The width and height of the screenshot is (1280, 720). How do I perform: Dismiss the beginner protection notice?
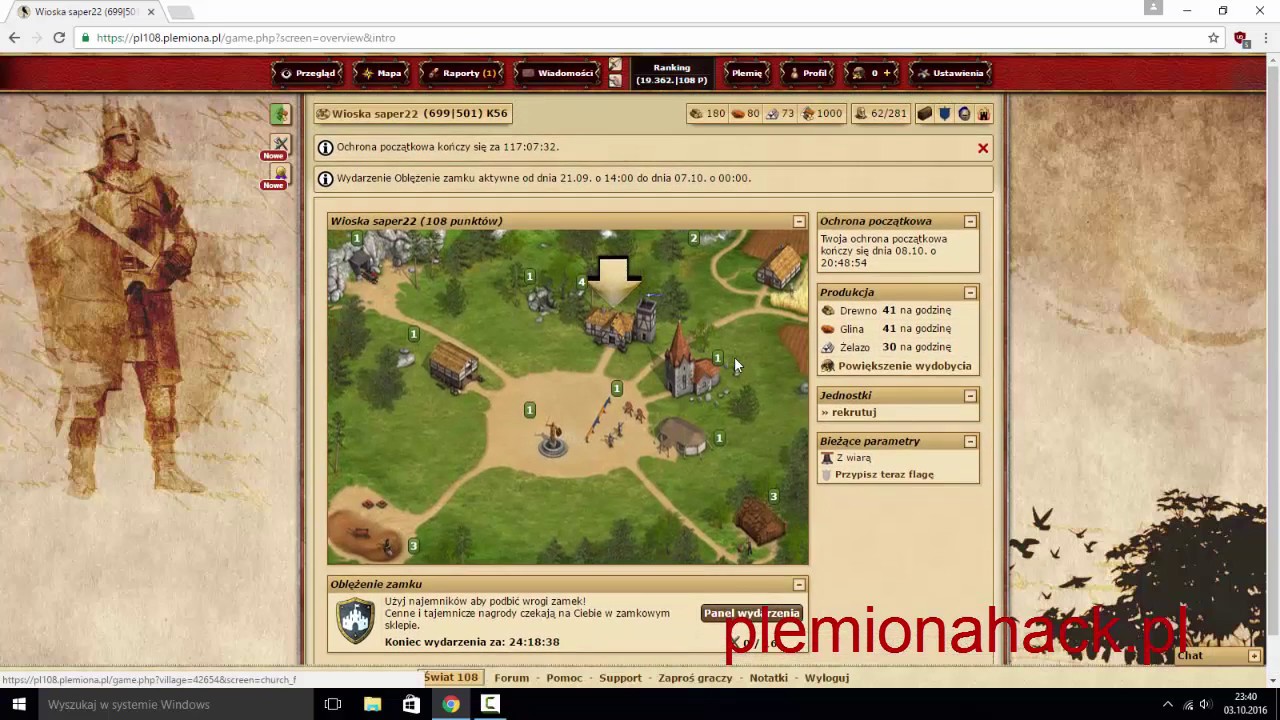point(983,148)
